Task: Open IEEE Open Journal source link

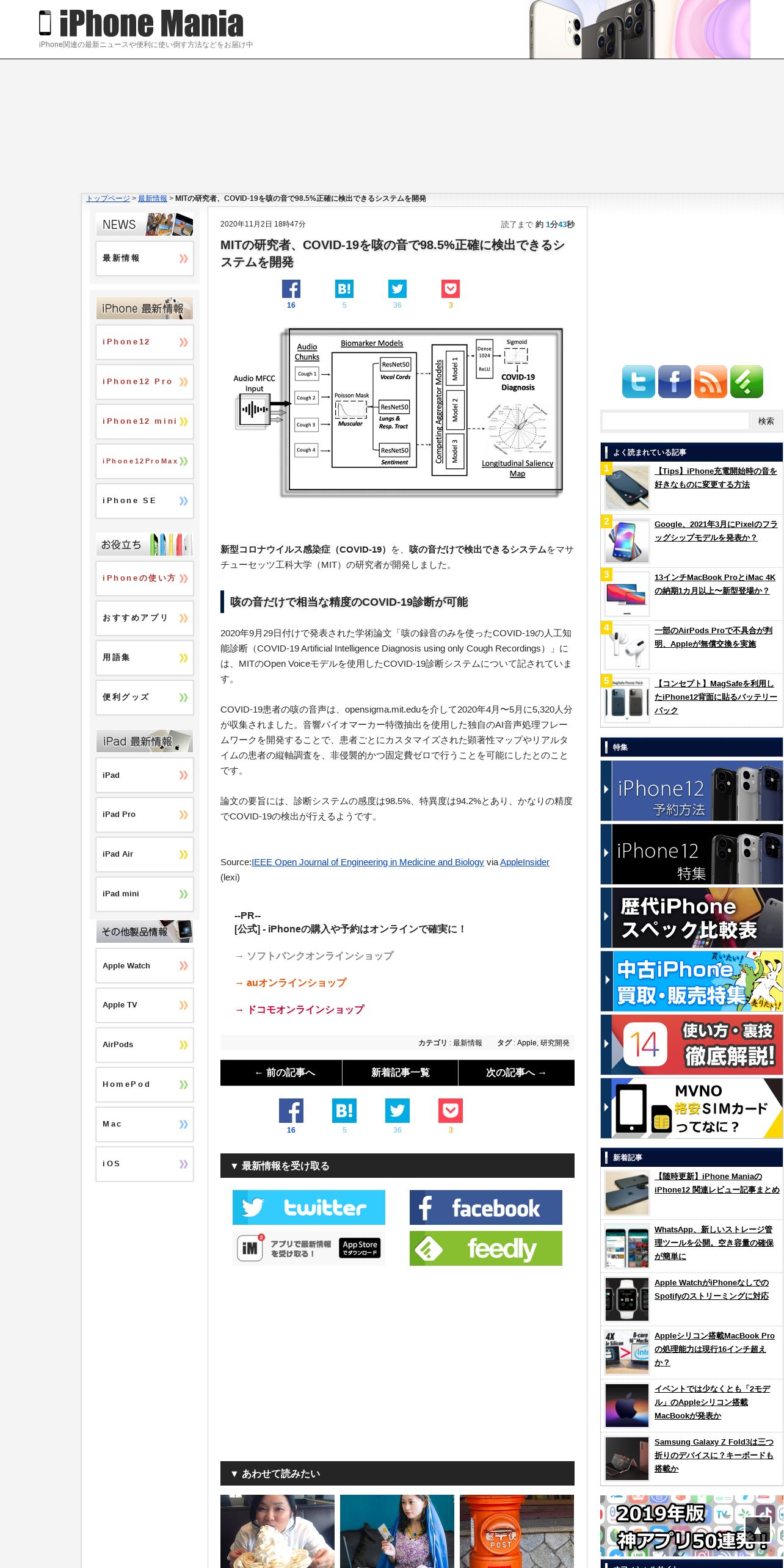Action: [x=368, y=862]
